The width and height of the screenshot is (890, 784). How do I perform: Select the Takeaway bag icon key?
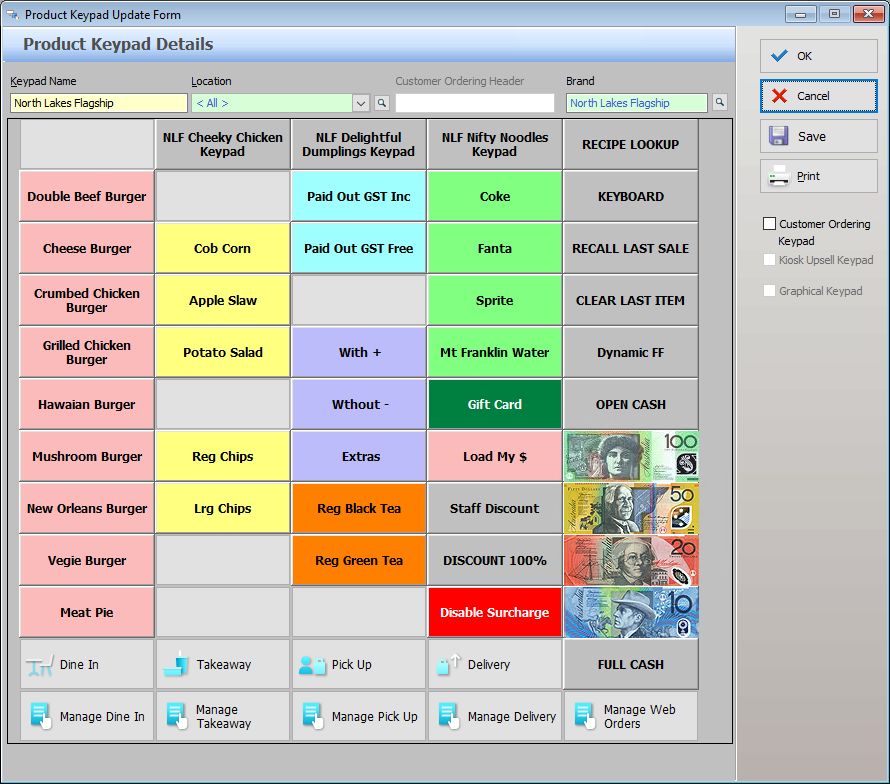(x=223, y=665)
